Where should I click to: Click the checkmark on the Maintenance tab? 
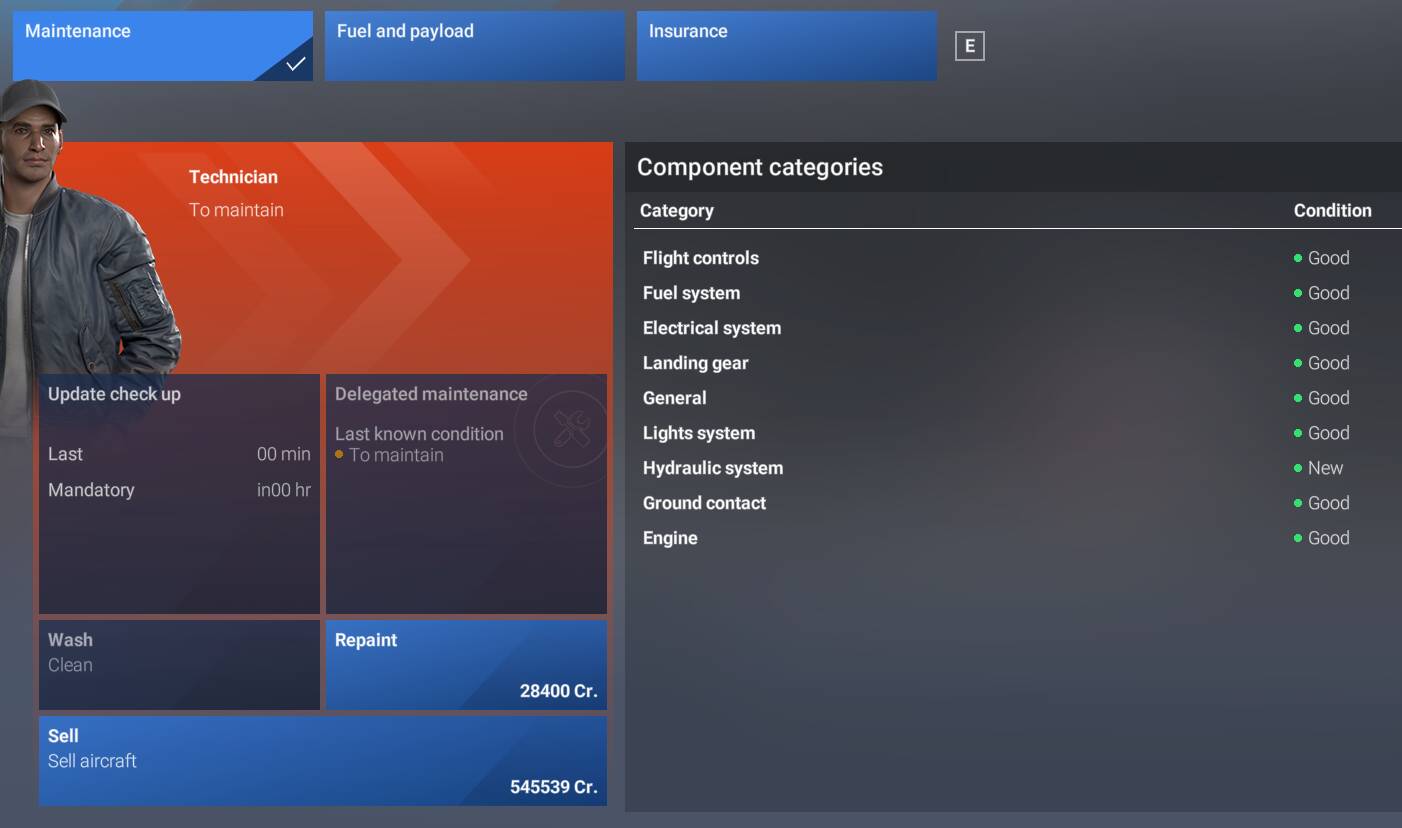[x=295, y=64]
